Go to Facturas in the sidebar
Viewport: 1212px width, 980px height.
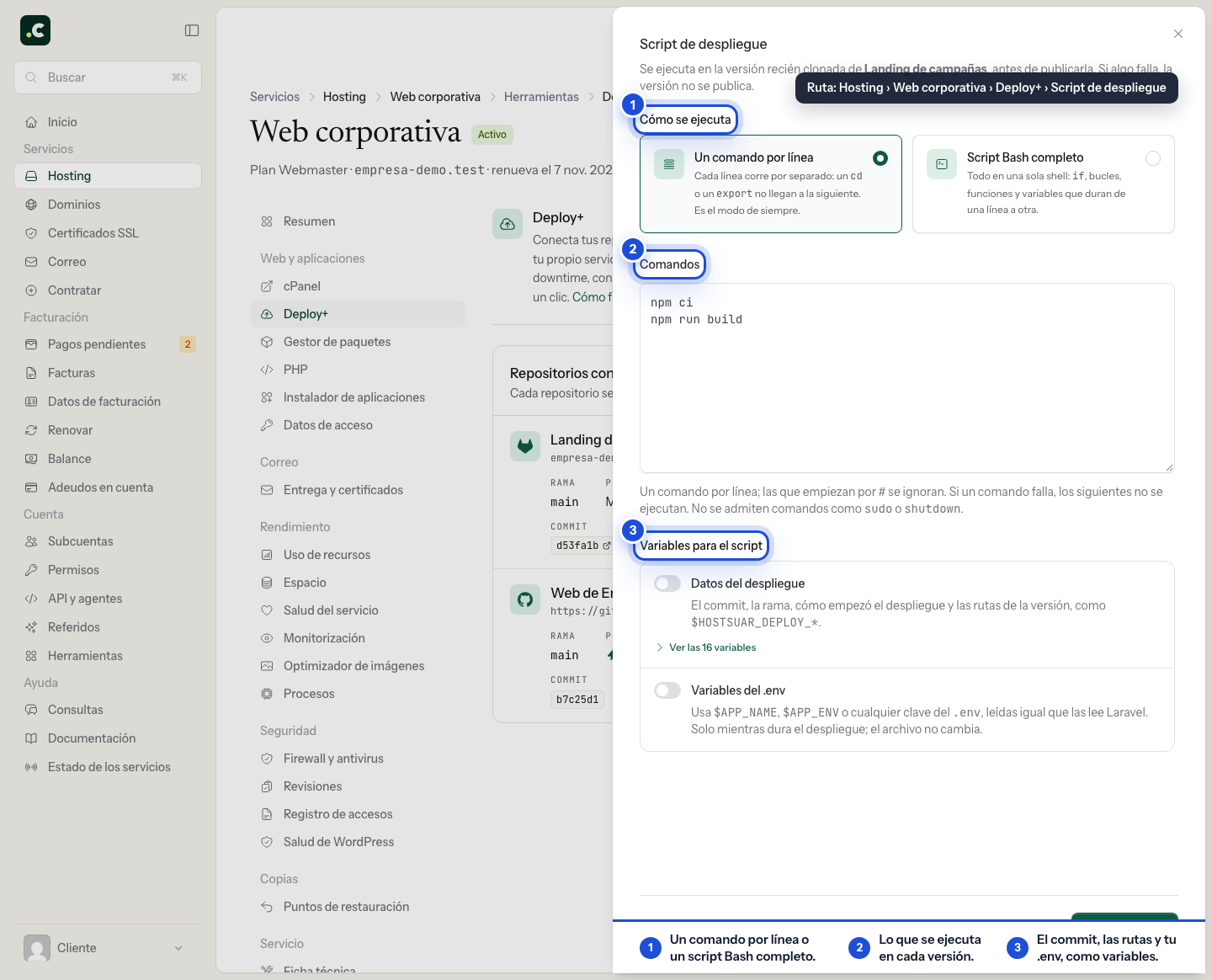tap(108, 373)
